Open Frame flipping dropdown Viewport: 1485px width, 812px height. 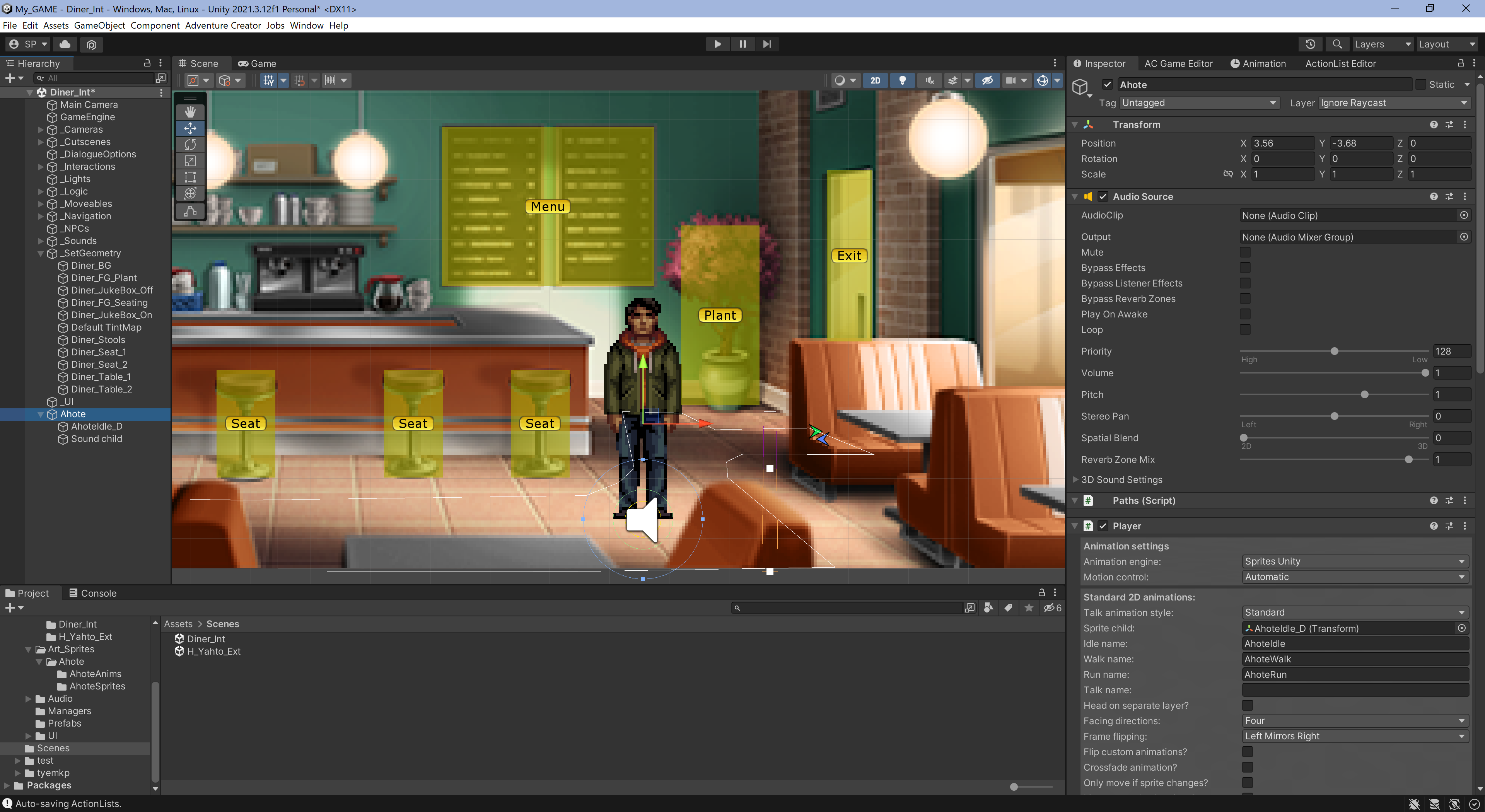pyautogui.click(x=1355, y=736)
